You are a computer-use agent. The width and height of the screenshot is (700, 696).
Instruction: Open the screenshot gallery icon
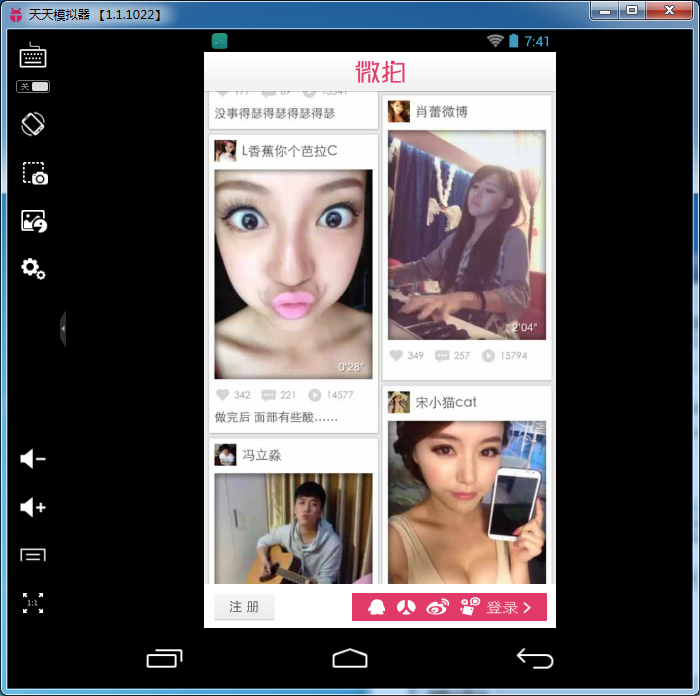coord(34,221)
